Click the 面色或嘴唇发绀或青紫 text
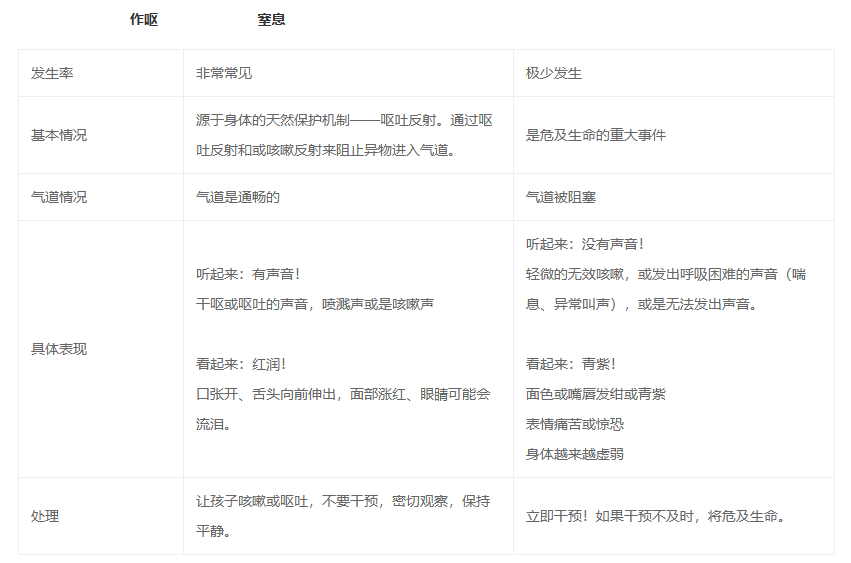Image resolution: width=851 pixels, height=563 pixels. pos(596,394)
